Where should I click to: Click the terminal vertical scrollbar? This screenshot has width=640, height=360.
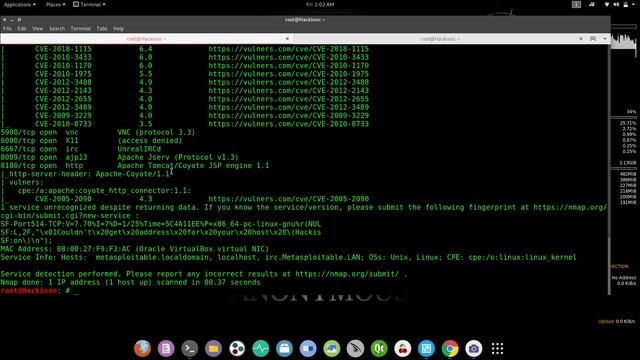609,169
